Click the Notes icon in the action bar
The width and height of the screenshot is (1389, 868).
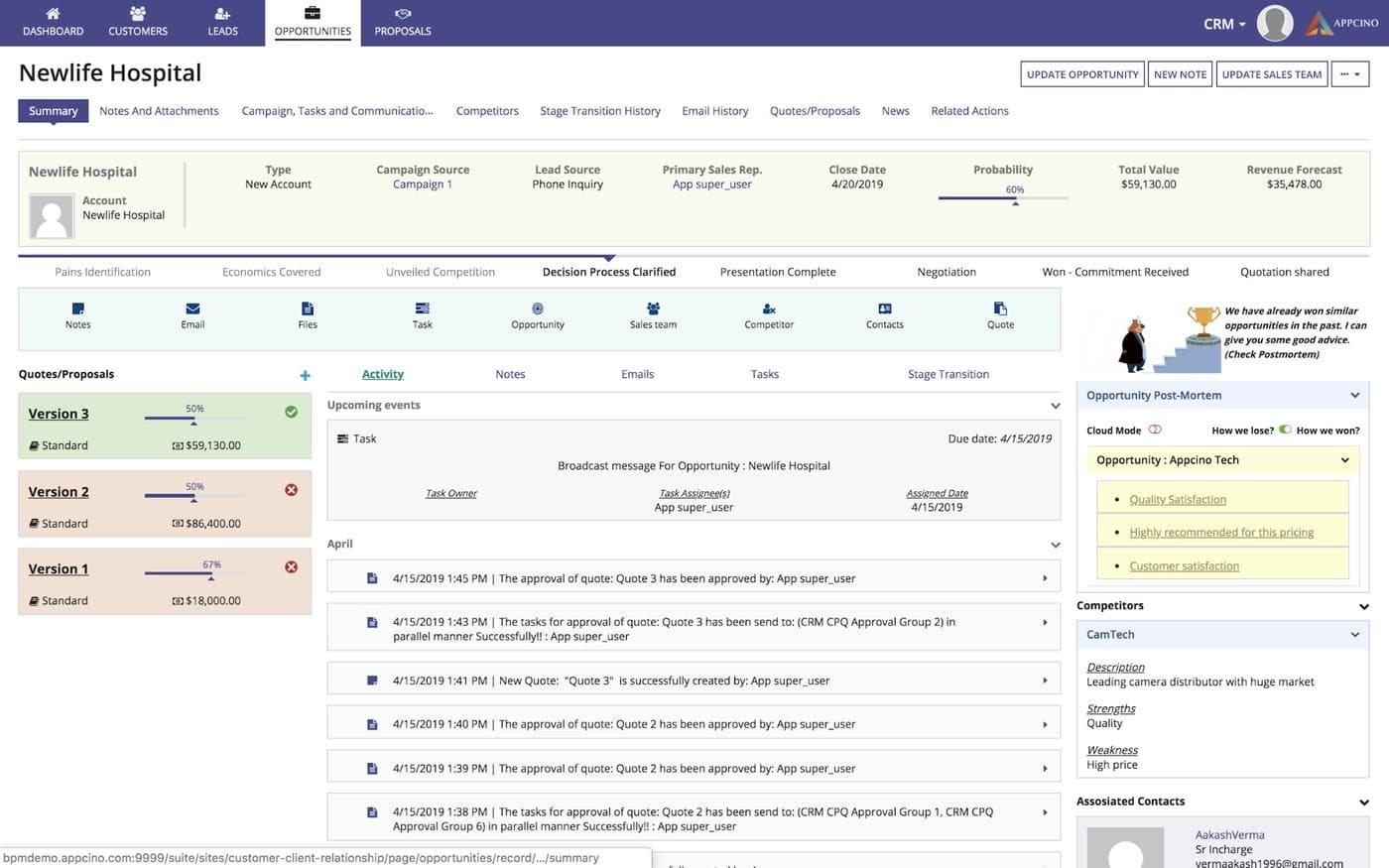[77, 310]
